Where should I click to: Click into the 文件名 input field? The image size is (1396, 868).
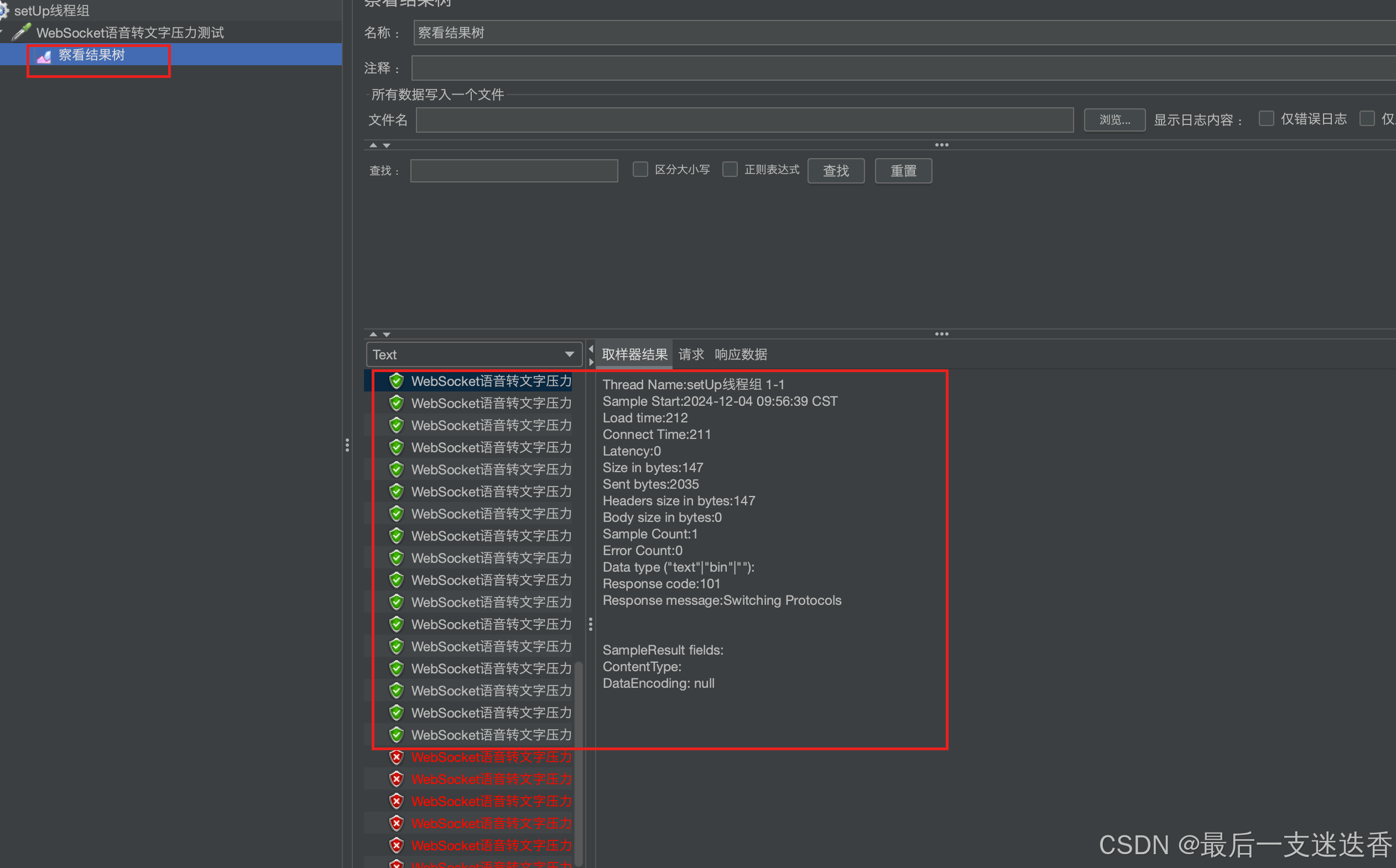coord(744,120)
